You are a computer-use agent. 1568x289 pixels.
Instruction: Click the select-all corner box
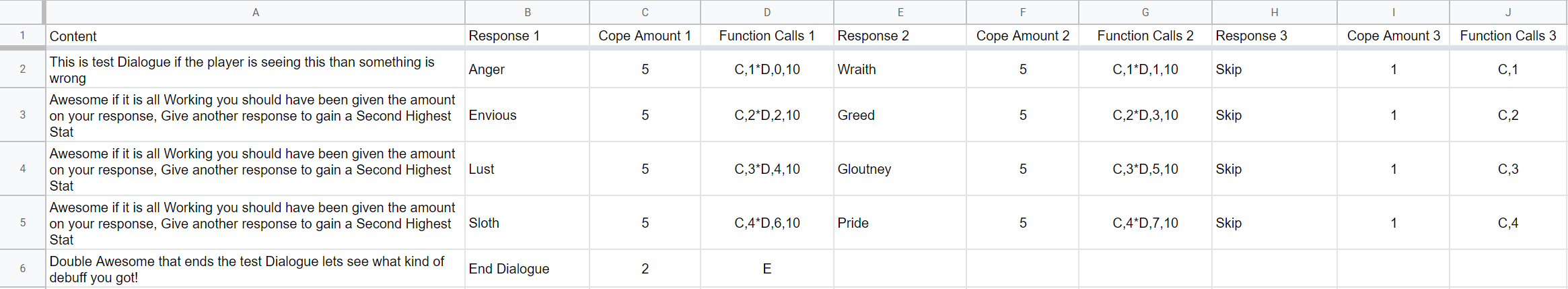22,12
